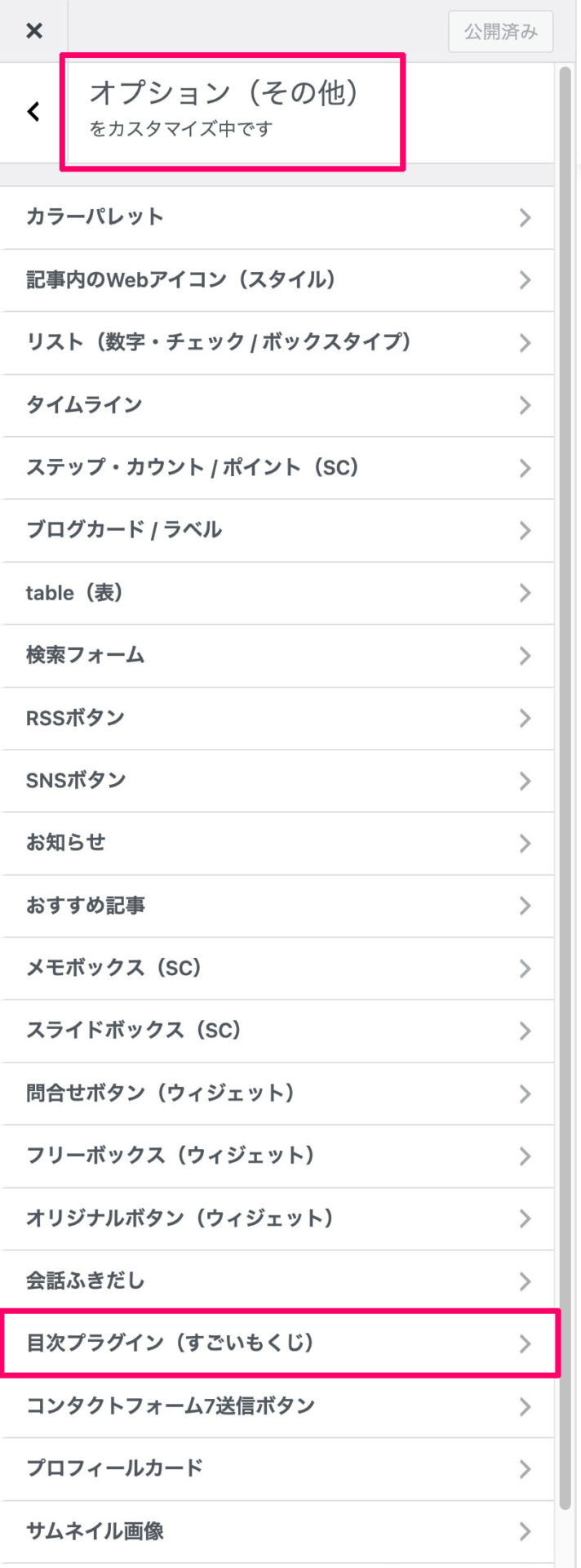The height and width of the screenshot is (1568, 581).
Task: Click the chevron beside RSSボタン
Action: (526, 718)
